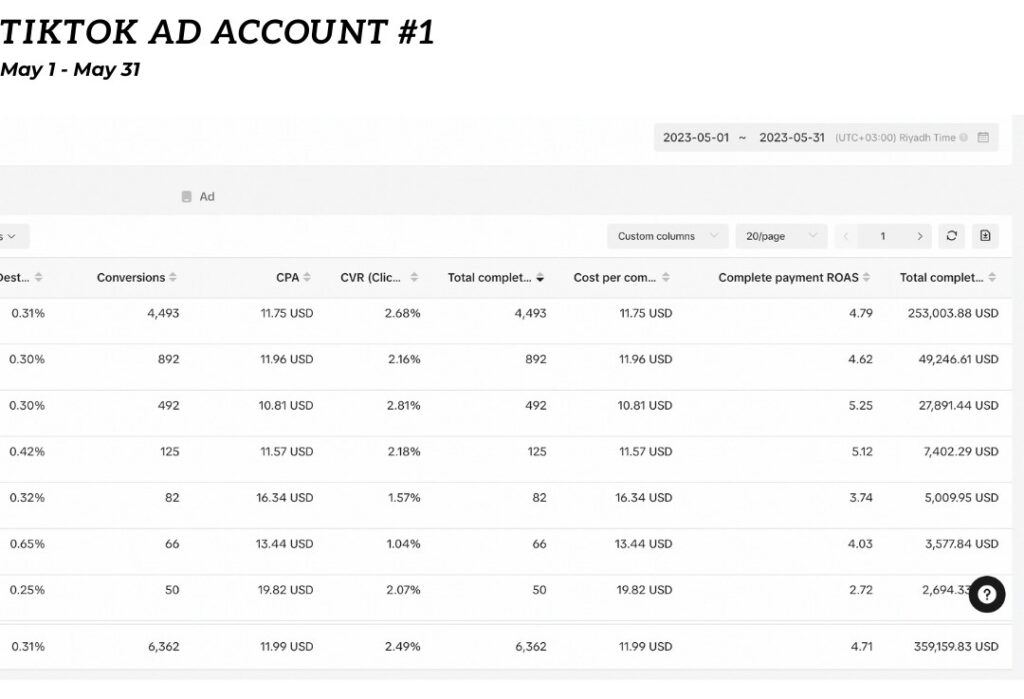Screen dimensions: 1024x699
Task: Click ROAS value 2.72
Action: (x=861, y=590)
